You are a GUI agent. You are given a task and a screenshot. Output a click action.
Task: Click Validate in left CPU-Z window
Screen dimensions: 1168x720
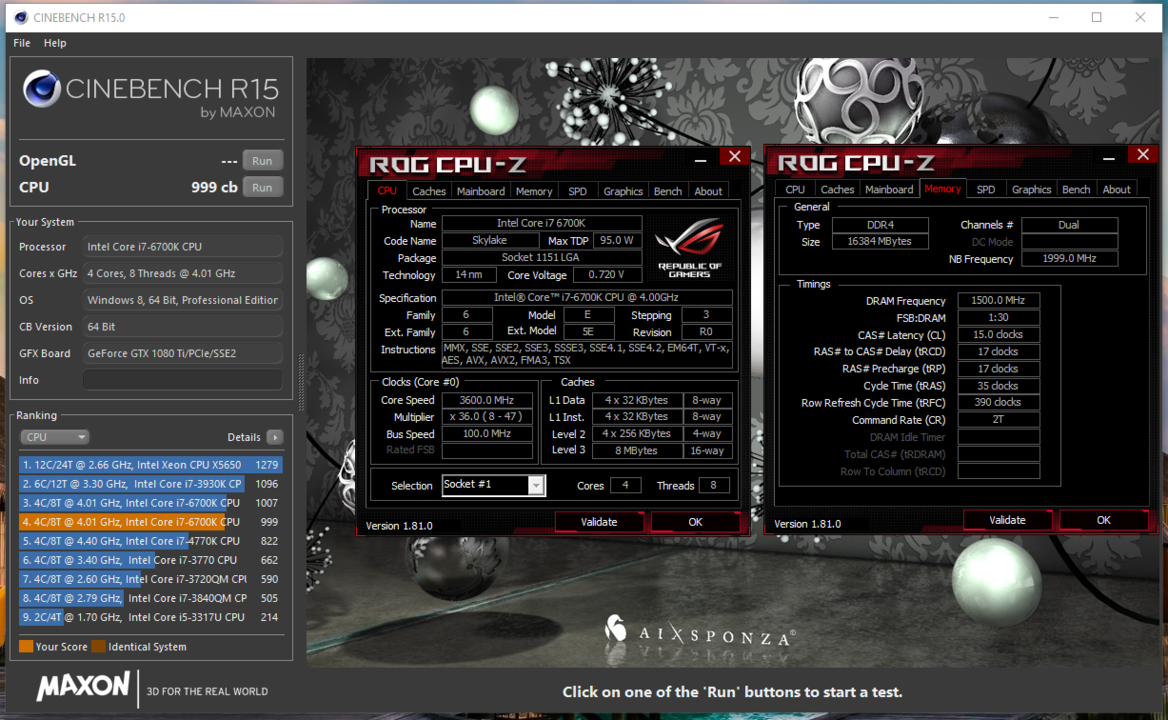[x=599, y=522]
